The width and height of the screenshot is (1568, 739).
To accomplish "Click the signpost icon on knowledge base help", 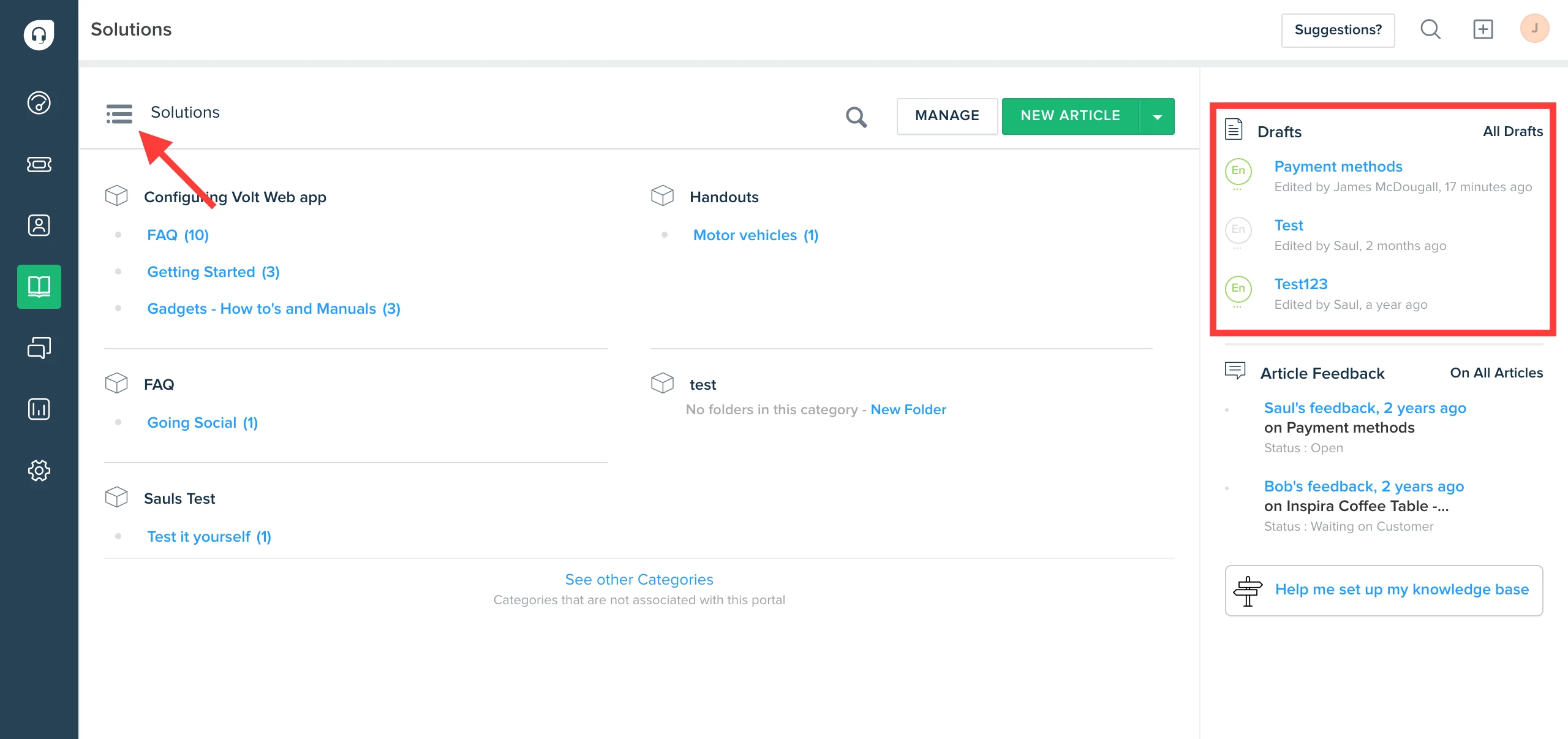I will 1248,591.
